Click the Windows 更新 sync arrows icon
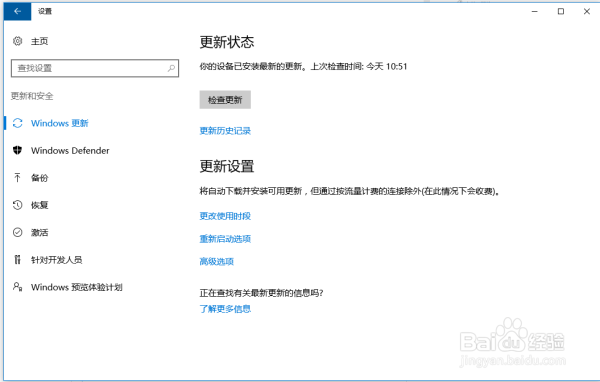Viewport: 600px width, 382px height. [18, 123]
